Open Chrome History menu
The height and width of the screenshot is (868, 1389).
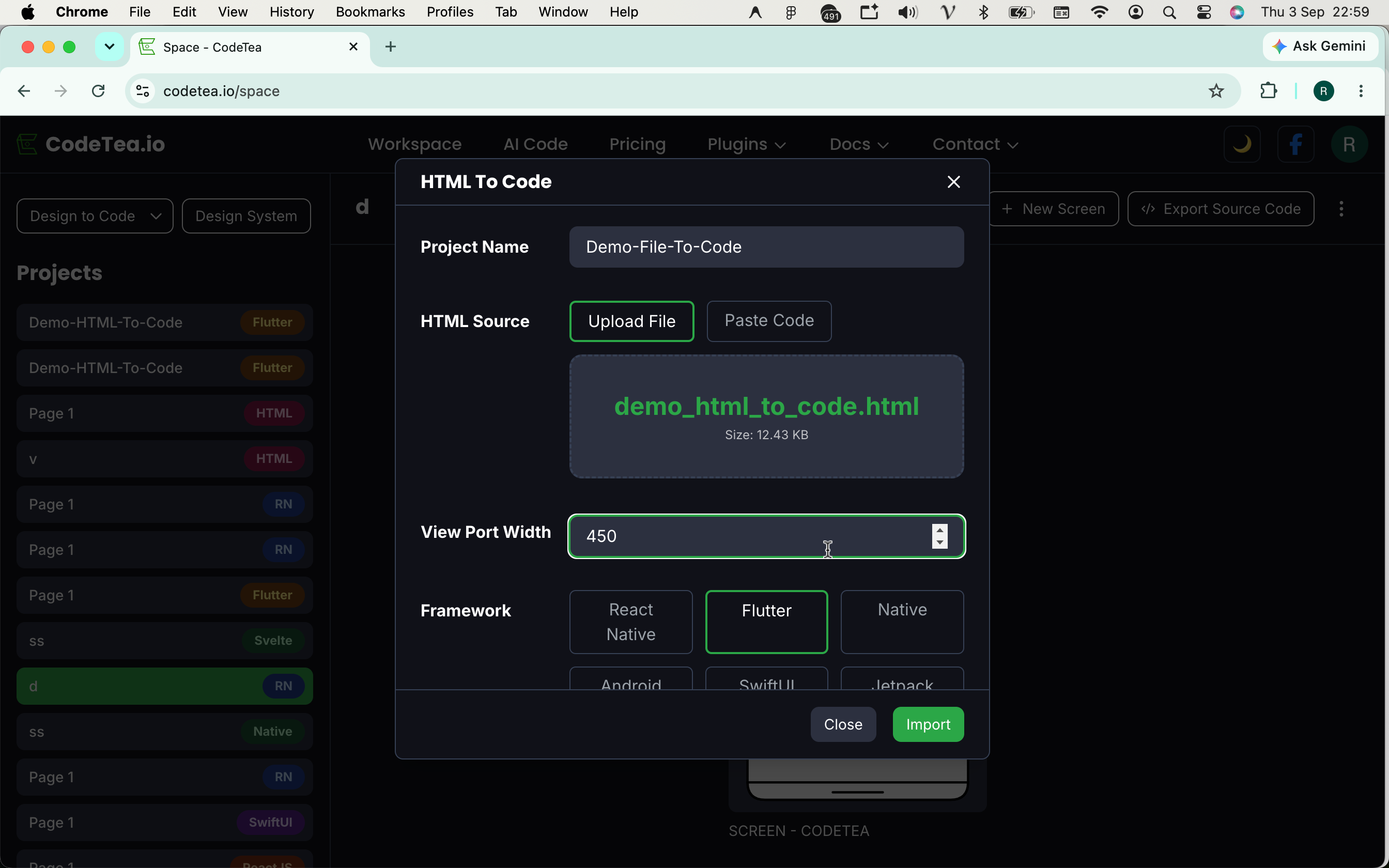click(291, 12)
